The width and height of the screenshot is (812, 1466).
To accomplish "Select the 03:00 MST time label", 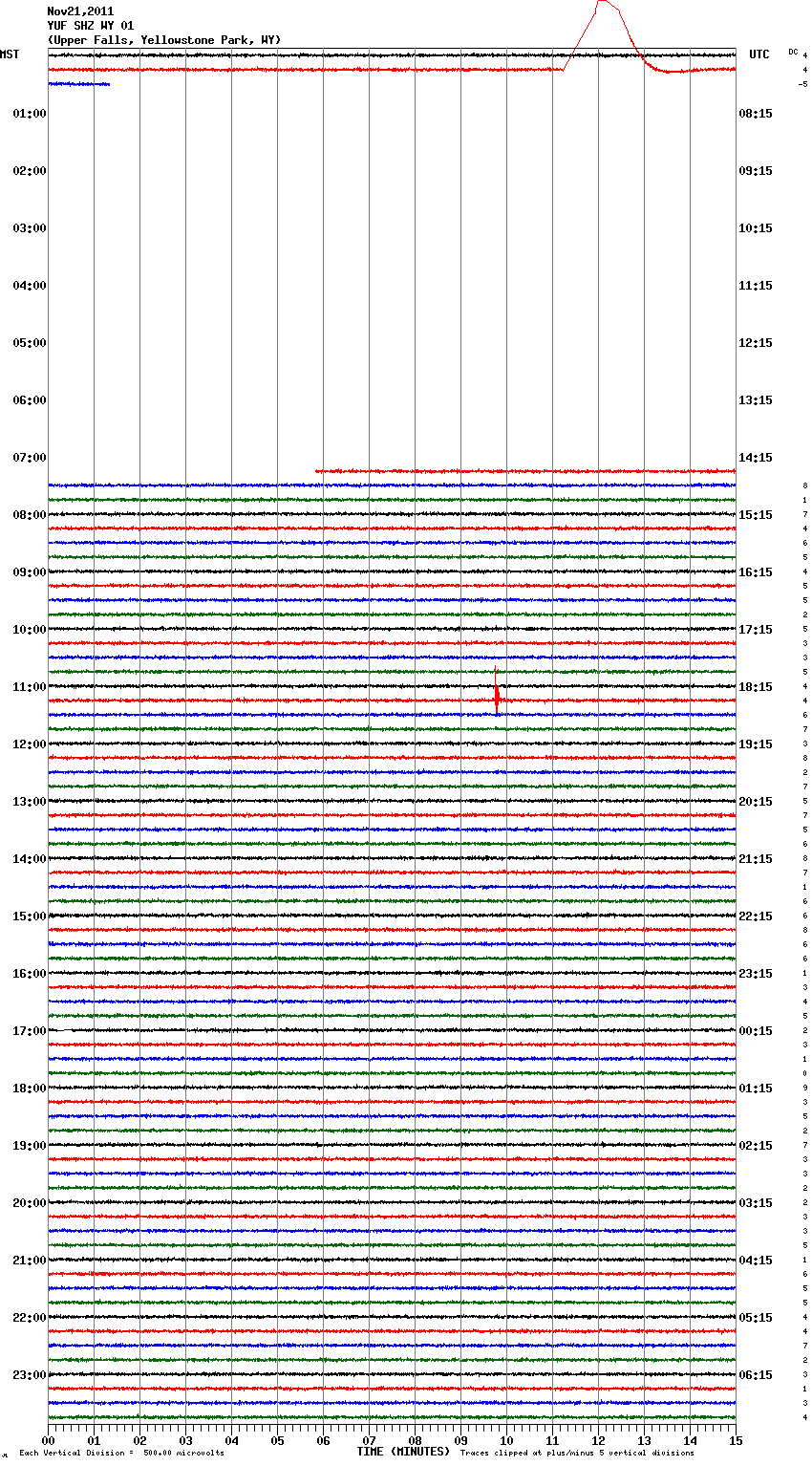I will [30, 228].
